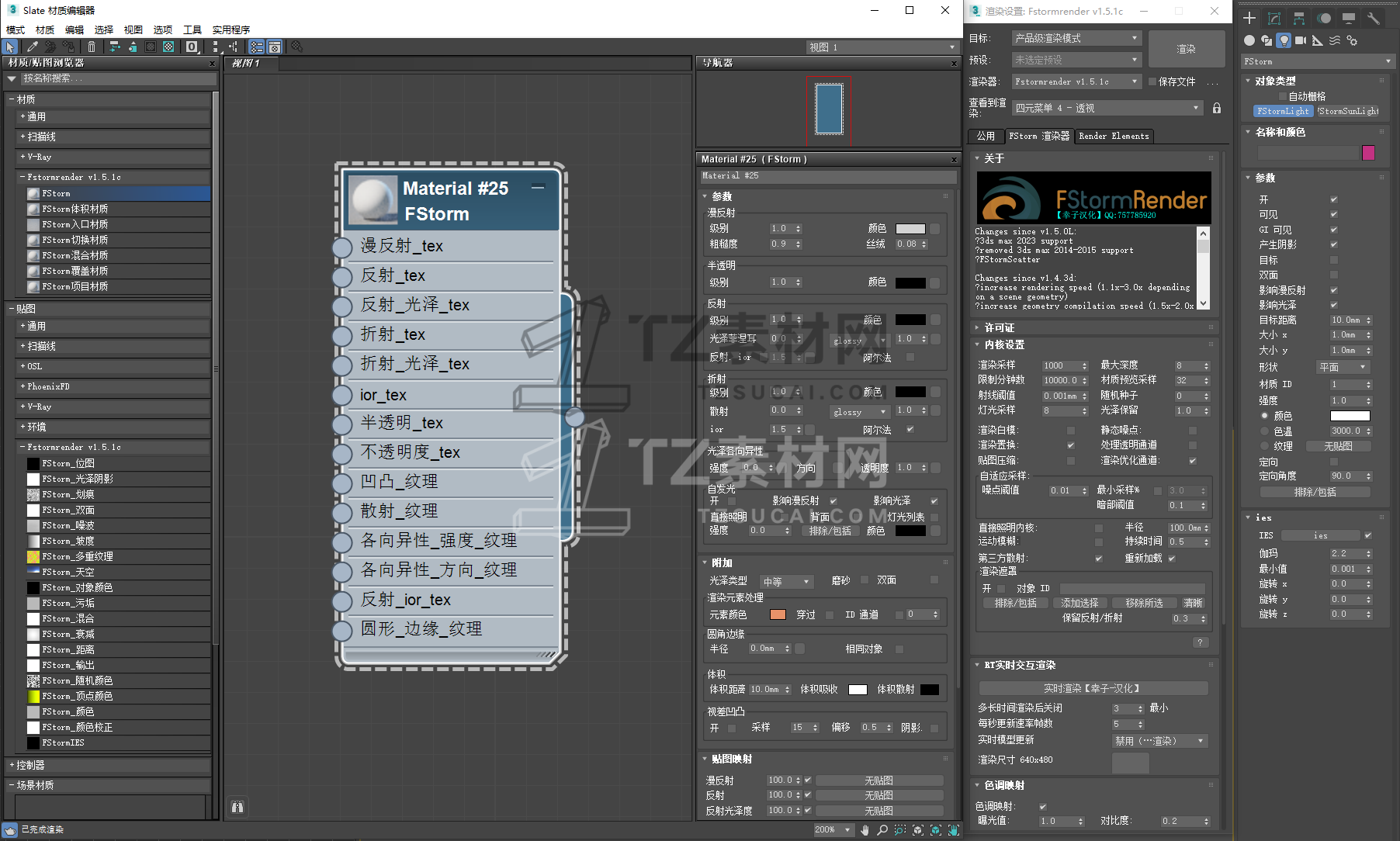
Task: Select the Helpers ruler category icon
Action: tap(1318, 40)
